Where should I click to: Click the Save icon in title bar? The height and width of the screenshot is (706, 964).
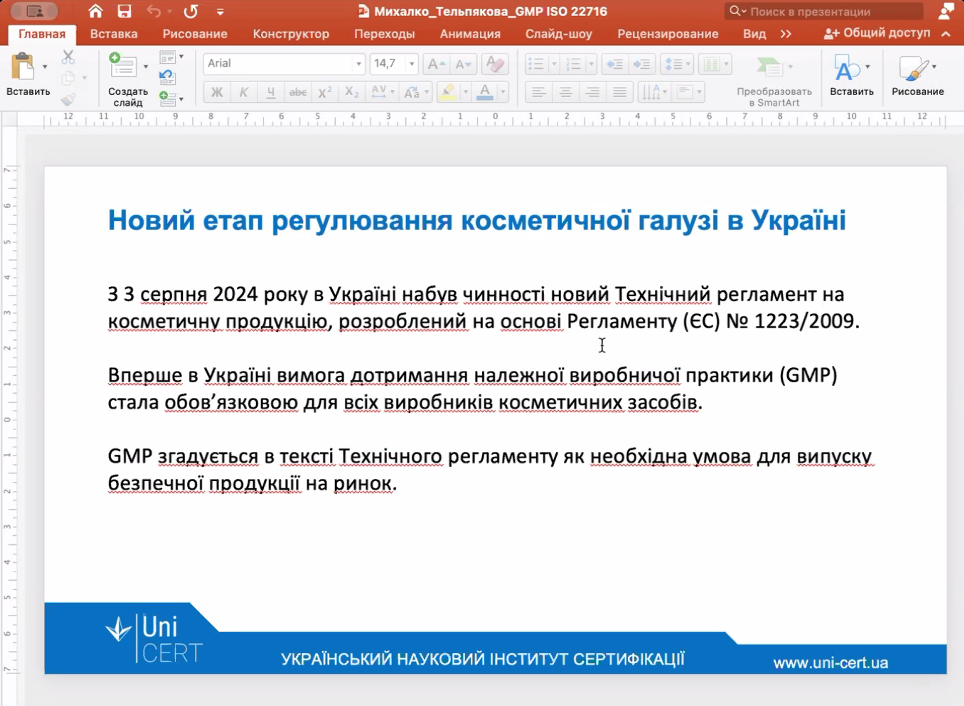point(124,12)
